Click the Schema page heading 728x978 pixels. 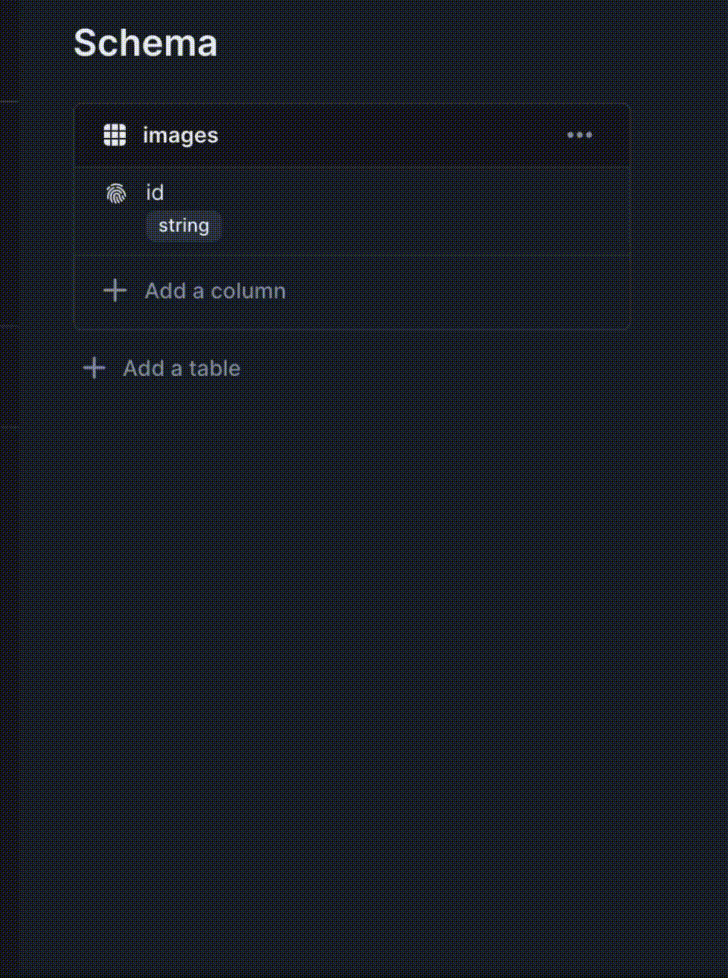(x=145, y=43)
